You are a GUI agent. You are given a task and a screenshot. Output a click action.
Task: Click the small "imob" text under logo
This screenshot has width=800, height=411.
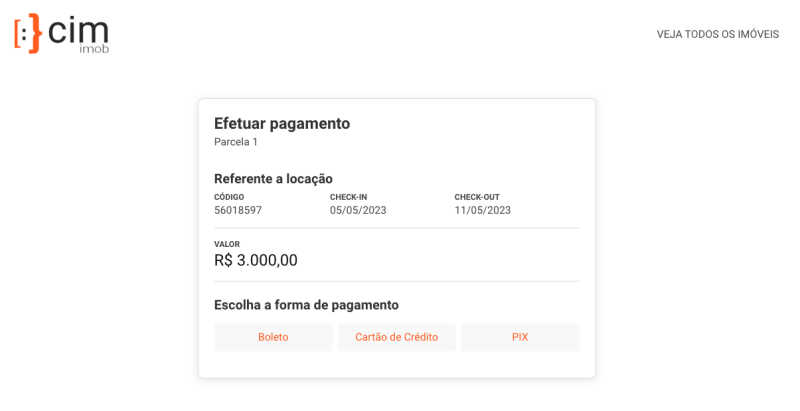(x=94, y=49)
